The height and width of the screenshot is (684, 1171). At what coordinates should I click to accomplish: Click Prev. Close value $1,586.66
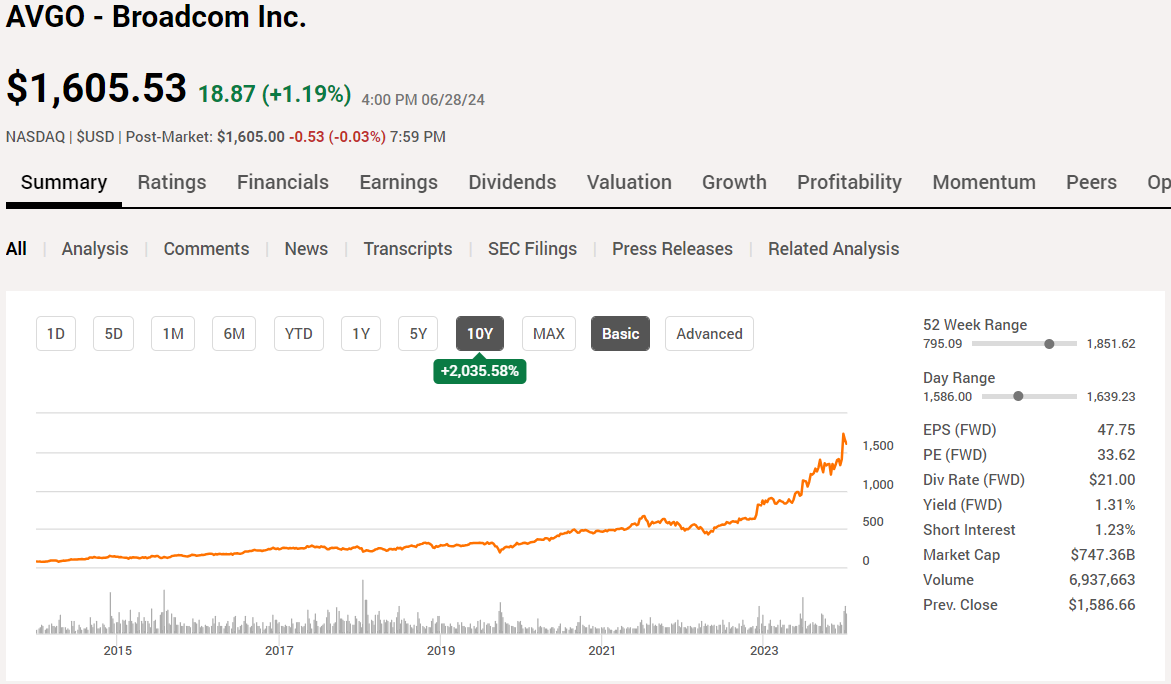coord(1102,605)
